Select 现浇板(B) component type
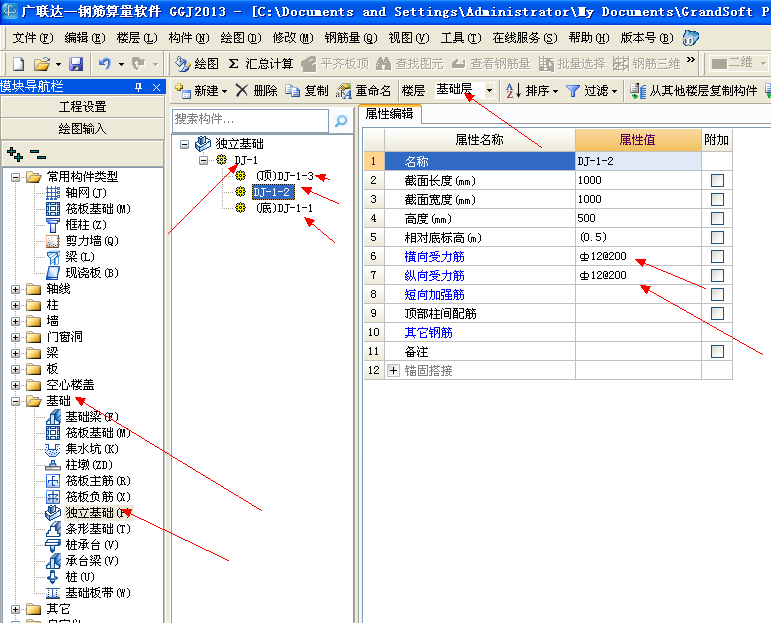This screenshot has height=623, width=771. [x=83, y=273]
